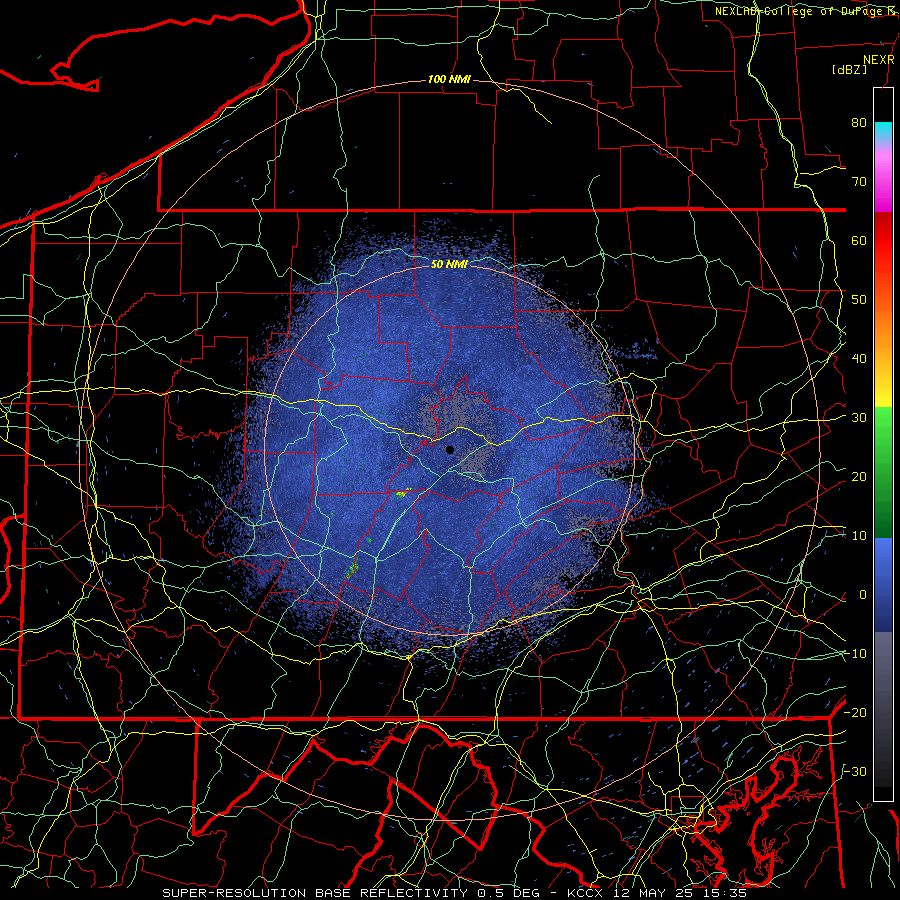
Task: Click the 80 value on the dBZ scale
Action: [x=859, y=123]
